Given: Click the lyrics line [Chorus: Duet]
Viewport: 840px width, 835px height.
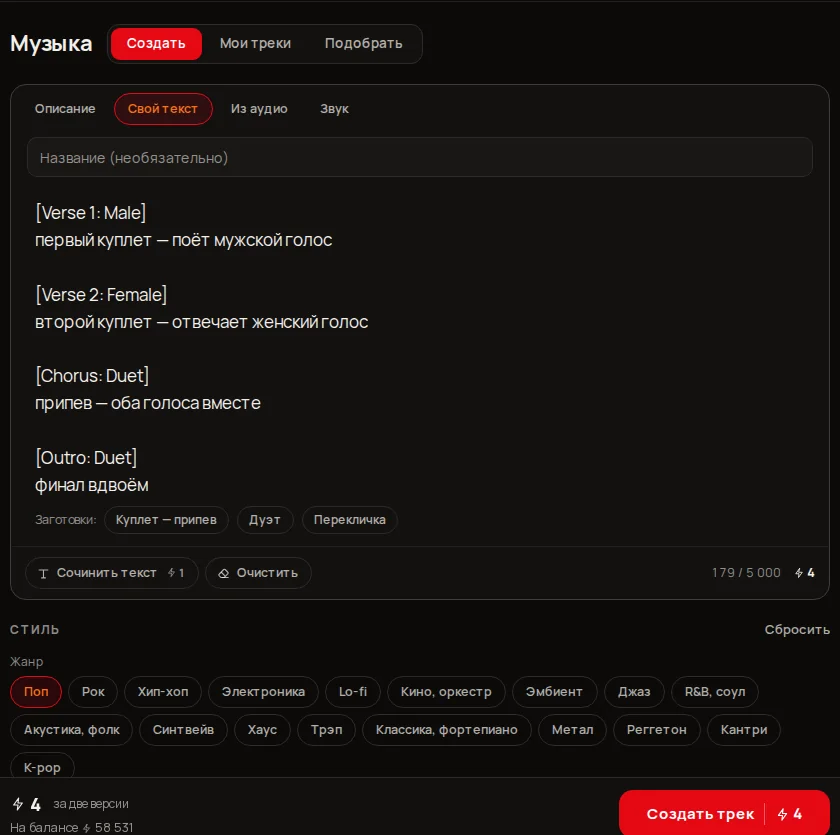Looking at the screenshot, I should click(x=92, y=375).
